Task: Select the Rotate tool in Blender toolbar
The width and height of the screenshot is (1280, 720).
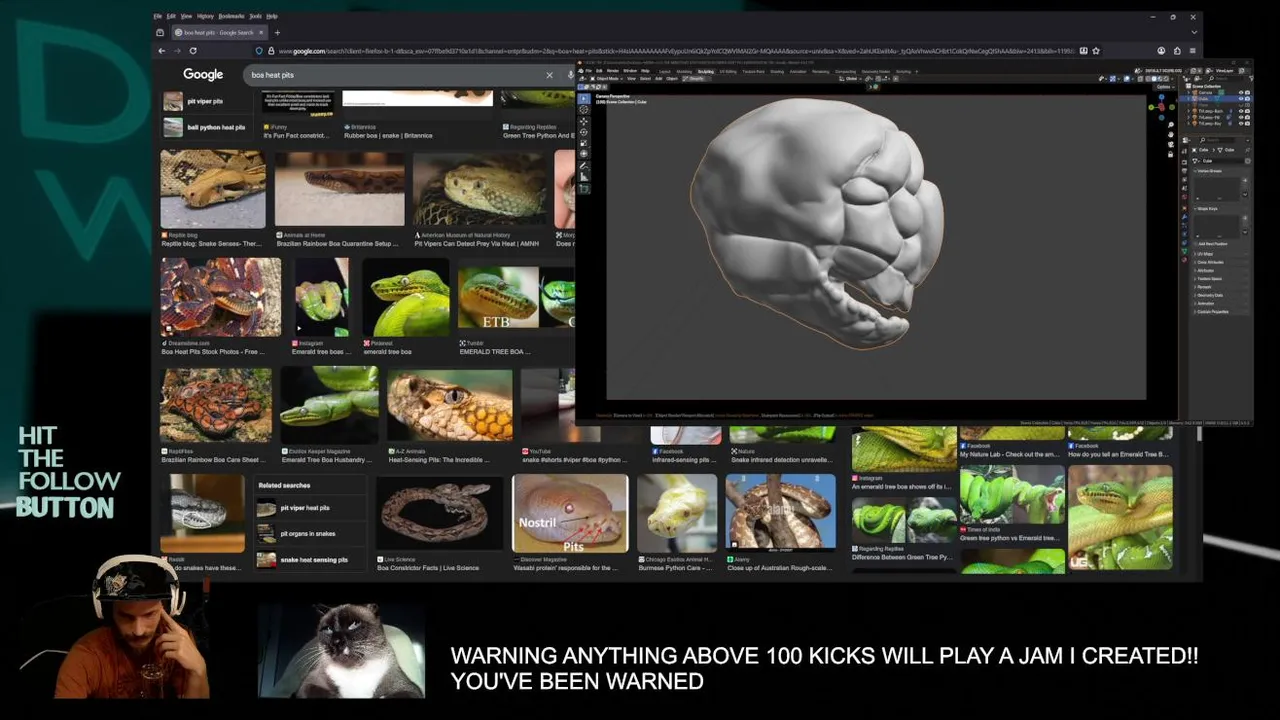Action: (x=584, y=132)
